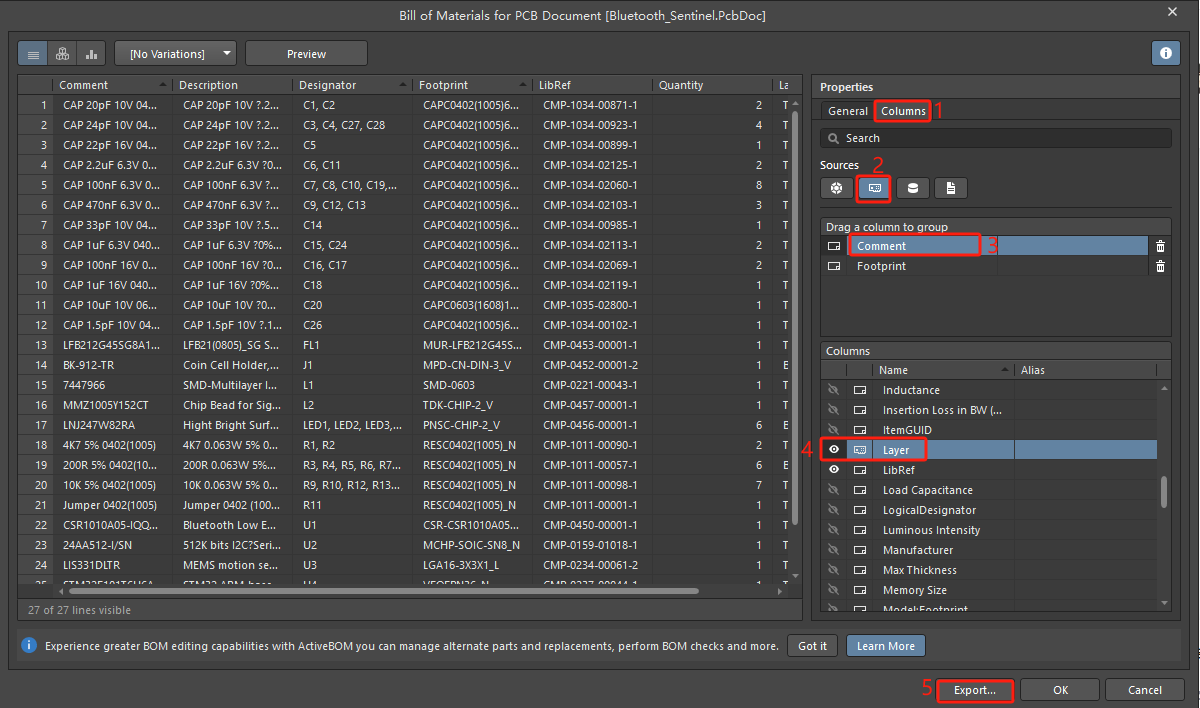Click the bar chart view icon
Screen dimensions: 1200x708
coord(91,53)
